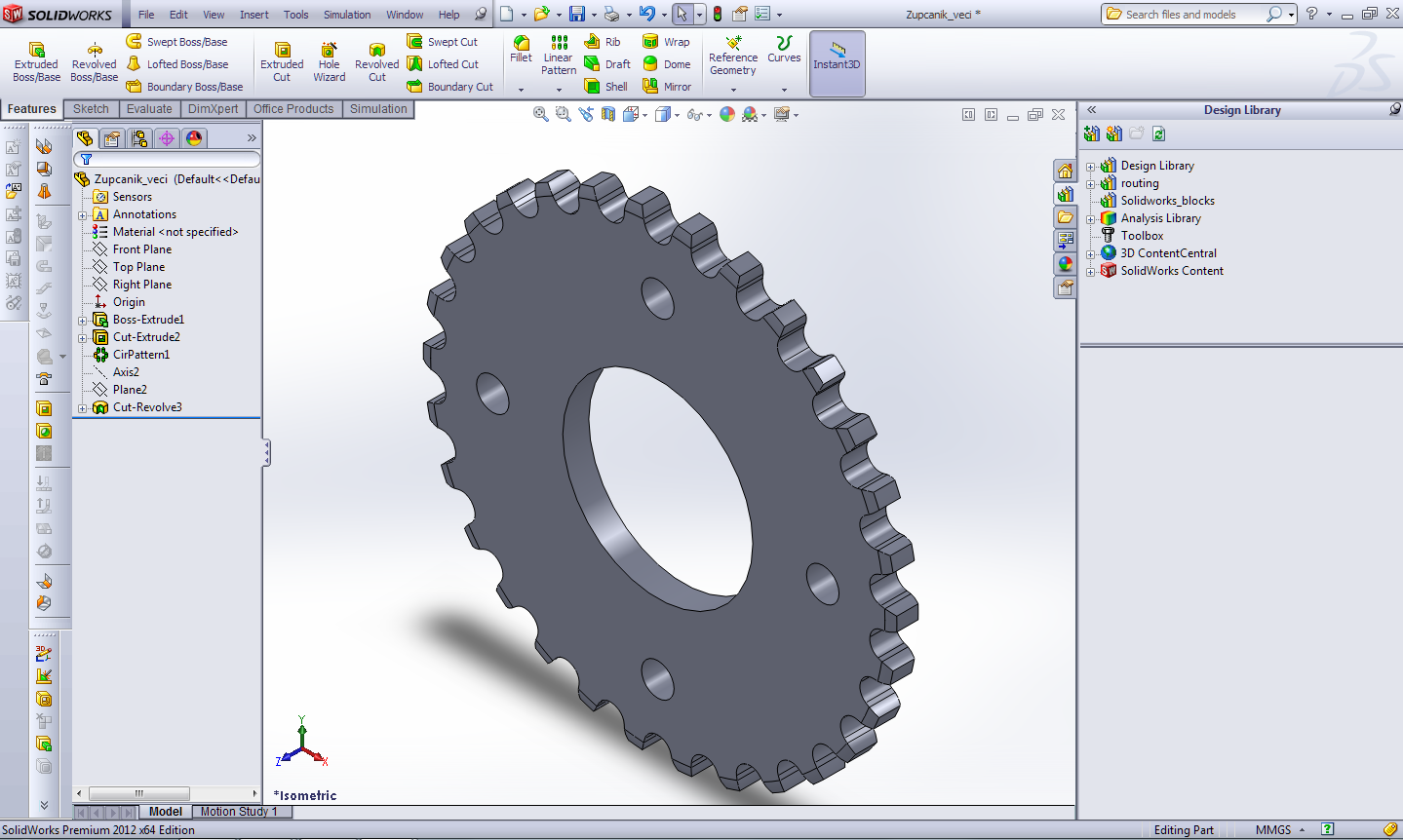Screen dimensions: 1403x840
Task: Collapse the Design Library pane with chevrons
Action: coord(1092,110)
